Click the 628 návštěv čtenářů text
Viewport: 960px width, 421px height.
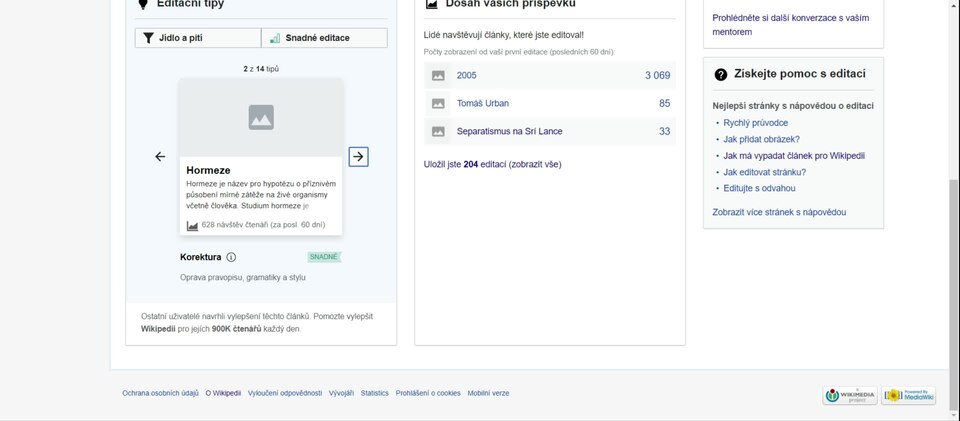[x=263, y=225]
